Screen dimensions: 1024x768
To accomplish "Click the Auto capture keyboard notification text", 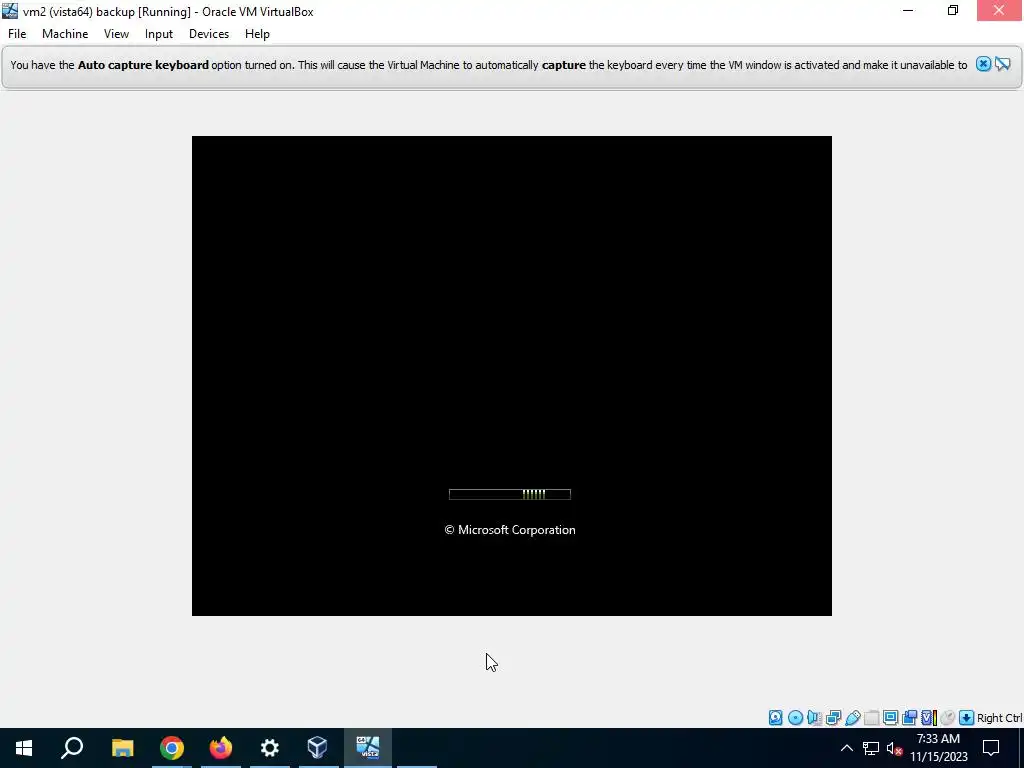I will click(488, 65).
